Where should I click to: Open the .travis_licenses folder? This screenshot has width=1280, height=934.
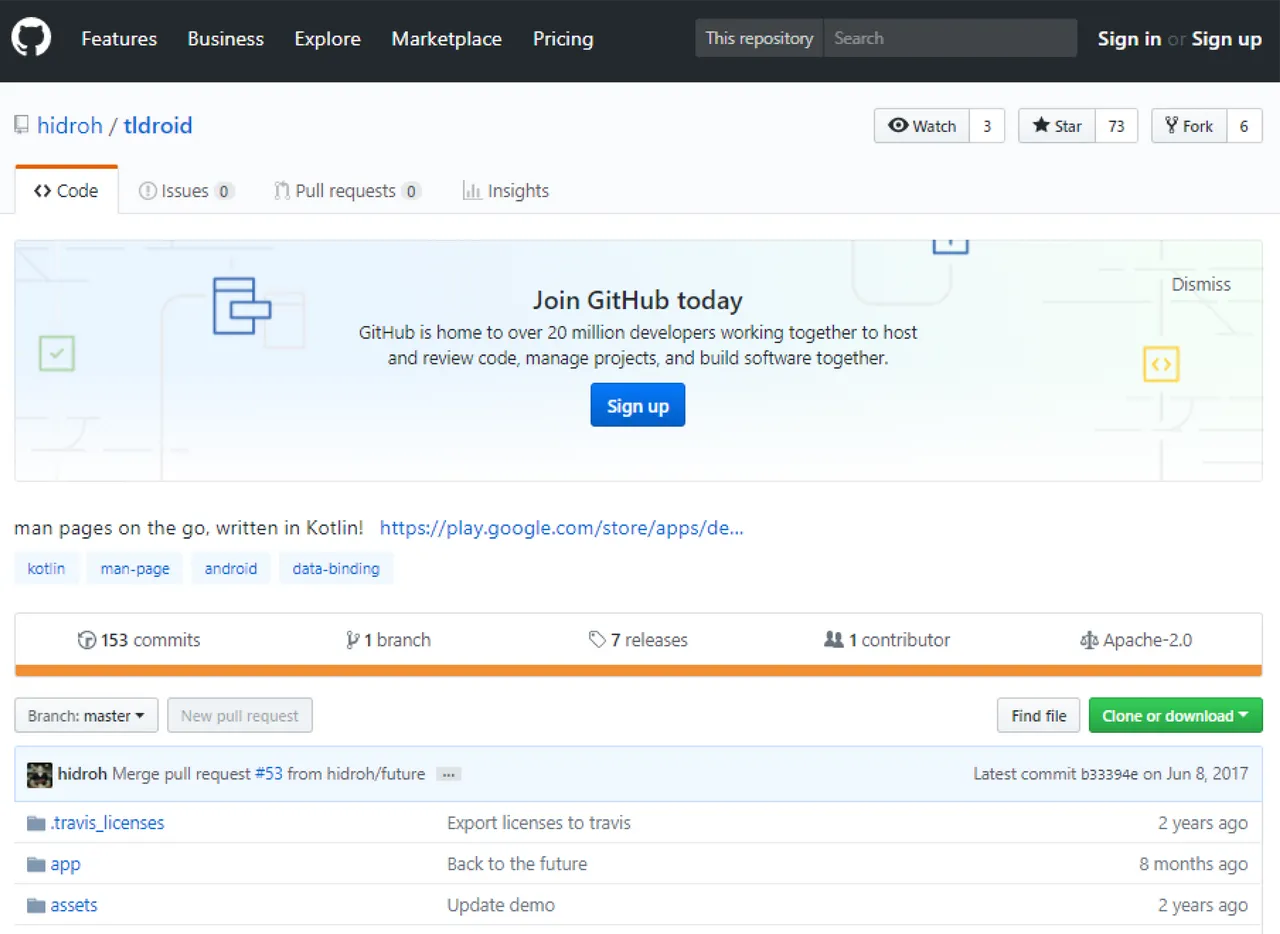107,823
